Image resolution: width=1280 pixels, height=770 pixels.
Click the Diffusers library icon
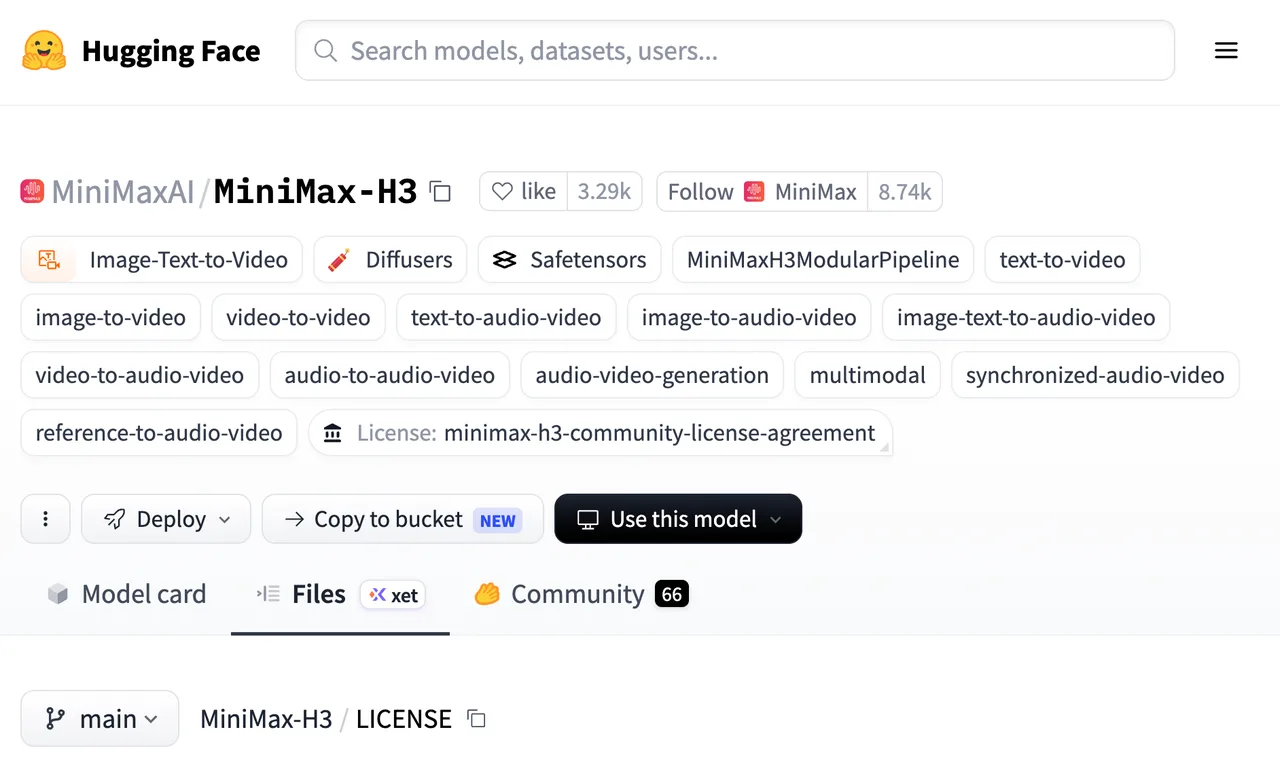click(338, 260)
